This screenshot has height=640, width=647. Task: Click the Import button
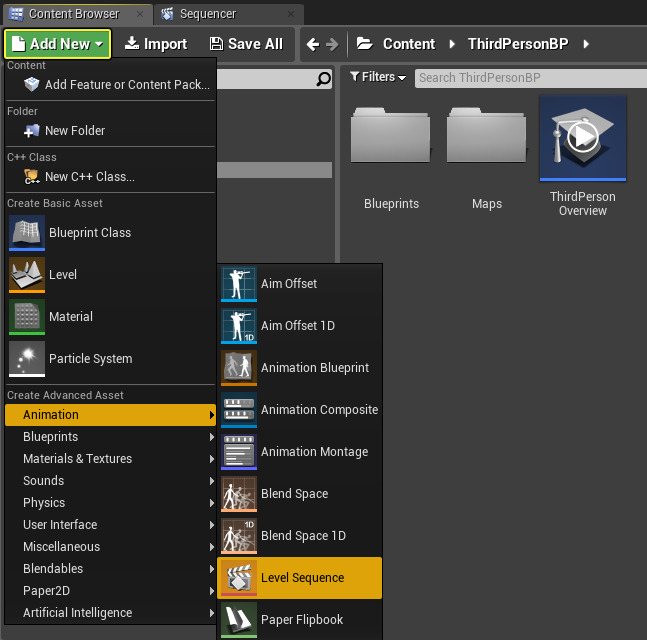[x=156, y=44]
